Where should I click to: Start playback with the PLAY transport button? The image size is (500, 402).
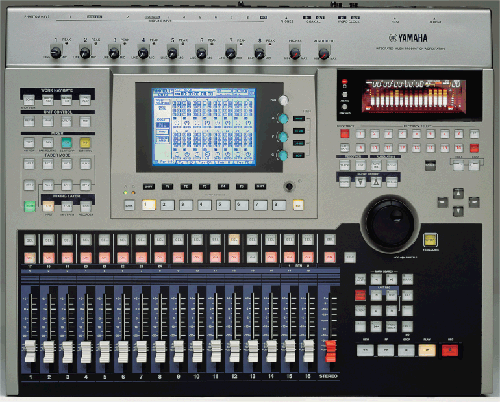pos(427,350)
